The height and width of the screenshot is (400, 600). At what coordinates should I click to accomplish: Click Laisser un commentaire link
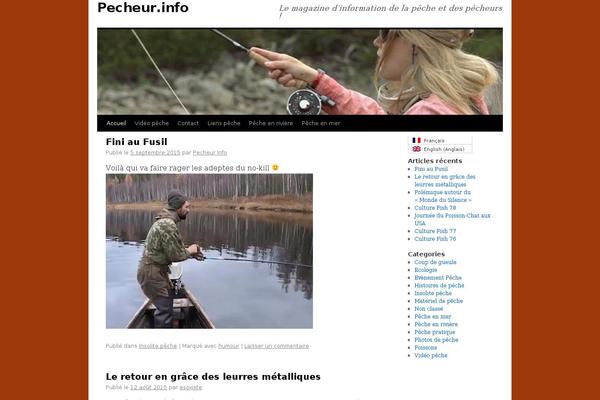pos(276,346)
